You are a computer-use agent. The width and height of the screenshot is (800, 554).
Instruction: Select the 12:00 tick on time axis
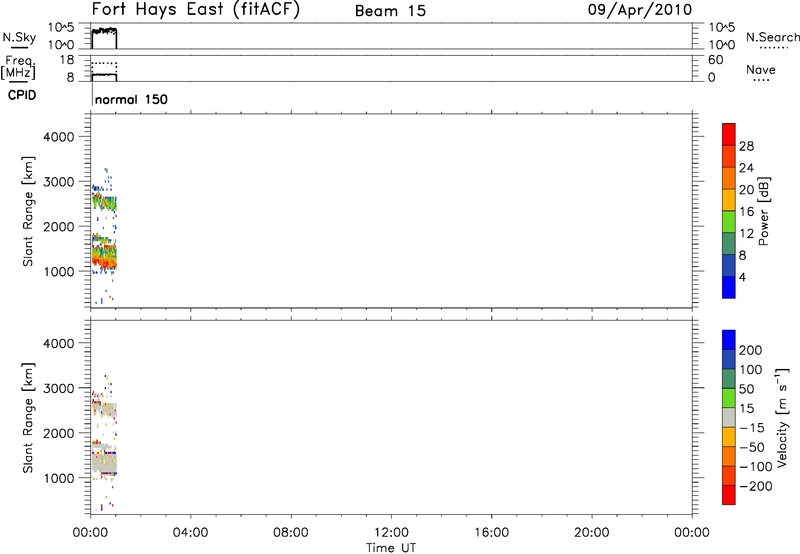(390, 533)
